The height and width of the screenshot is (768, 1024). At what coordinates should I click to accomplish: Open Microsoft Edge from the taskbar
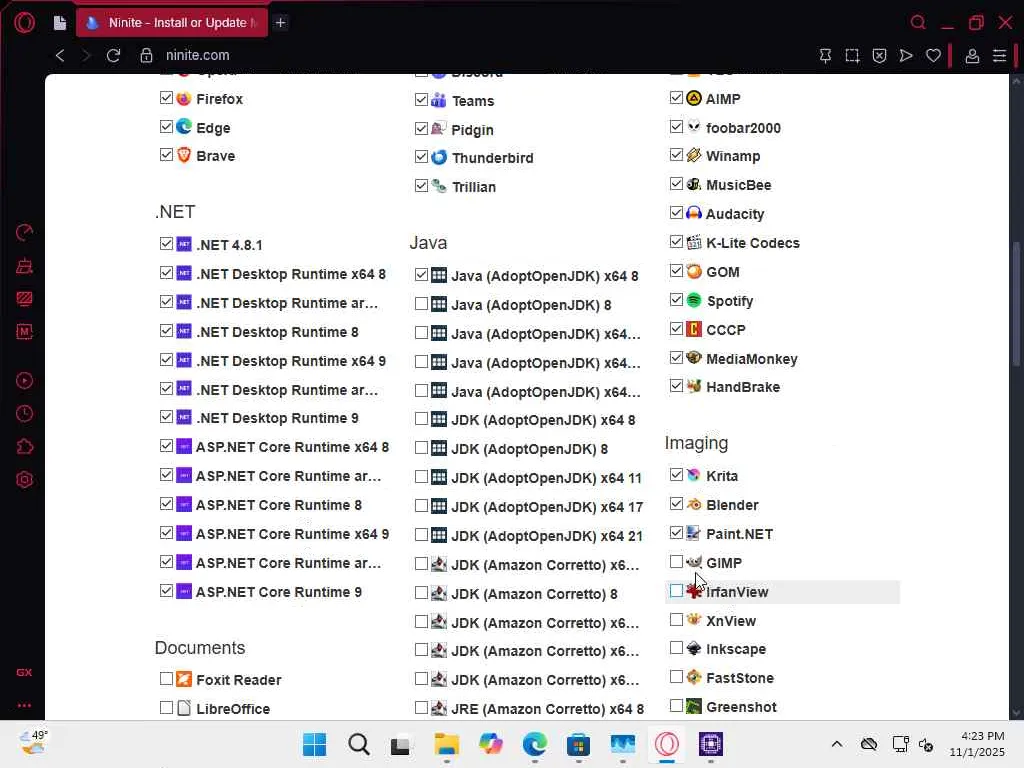(535, 744)
